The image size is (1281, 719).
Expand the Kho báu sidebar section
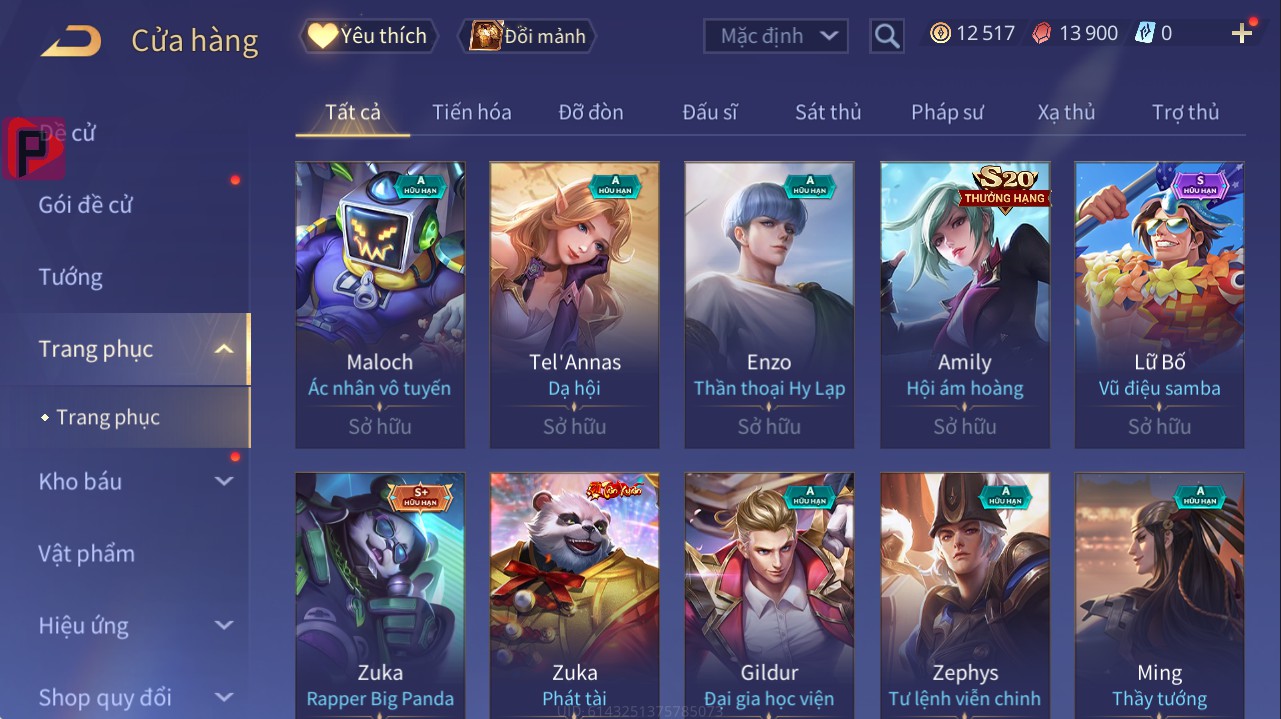coord(224,481)
